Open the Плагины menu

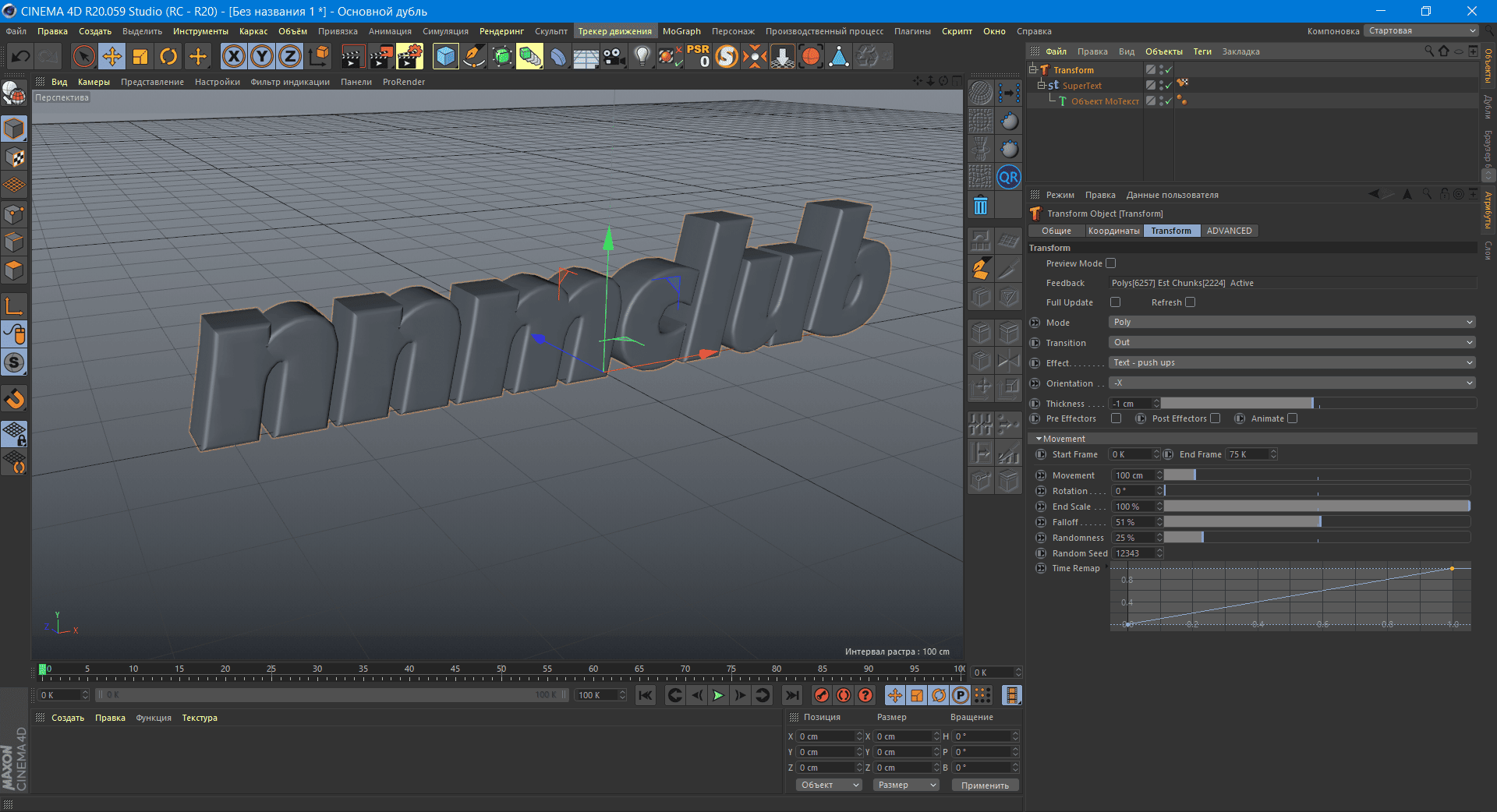tap(912, 31)
